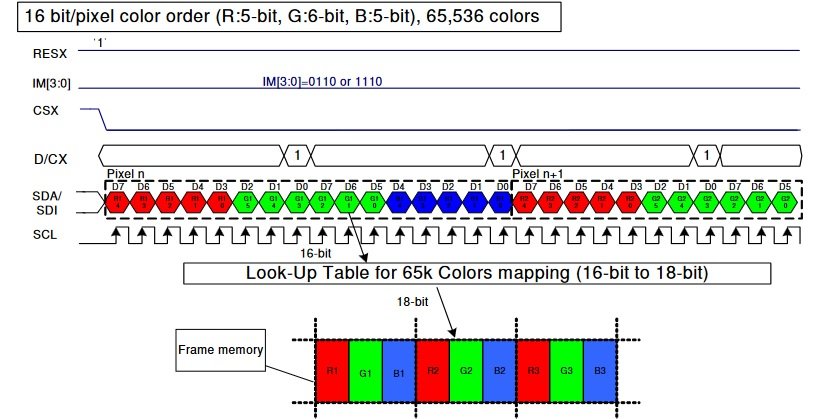Screen dimensions: 823x419
Task: Click the '18-bit' arrow caption
Action: [x=412, y=302]
